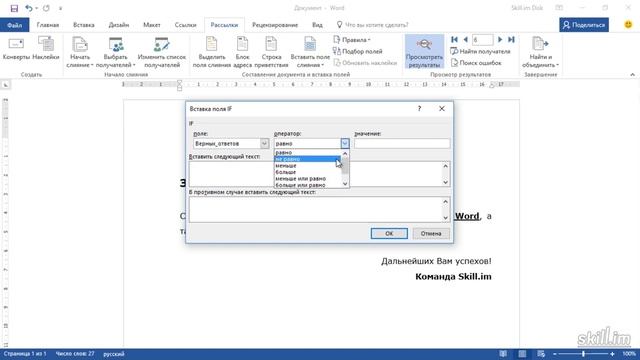Switch to the Главная tab
This screenshot has width=640, height=360.
coord(48,25)
